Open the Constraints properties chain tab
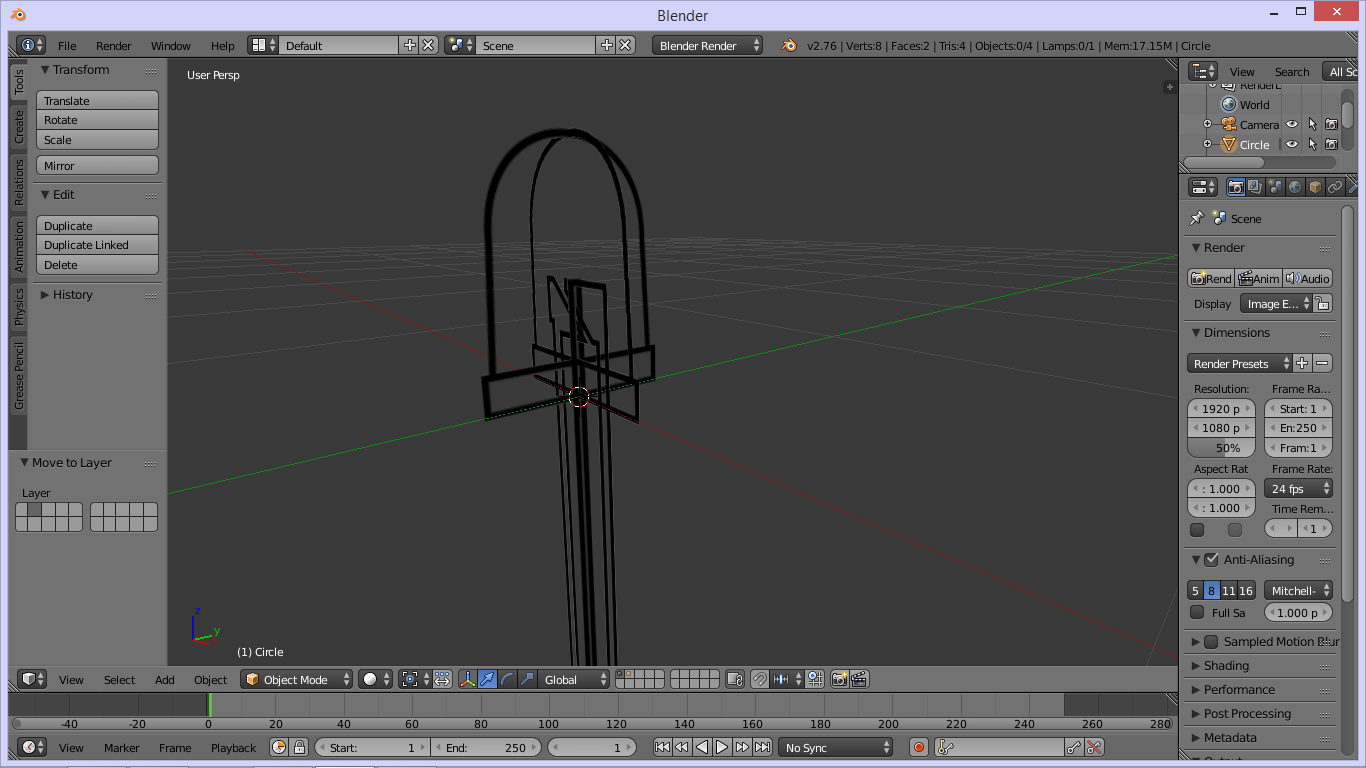The image size is (1366, 768). pyautogui.click(x=1335, y=187)
